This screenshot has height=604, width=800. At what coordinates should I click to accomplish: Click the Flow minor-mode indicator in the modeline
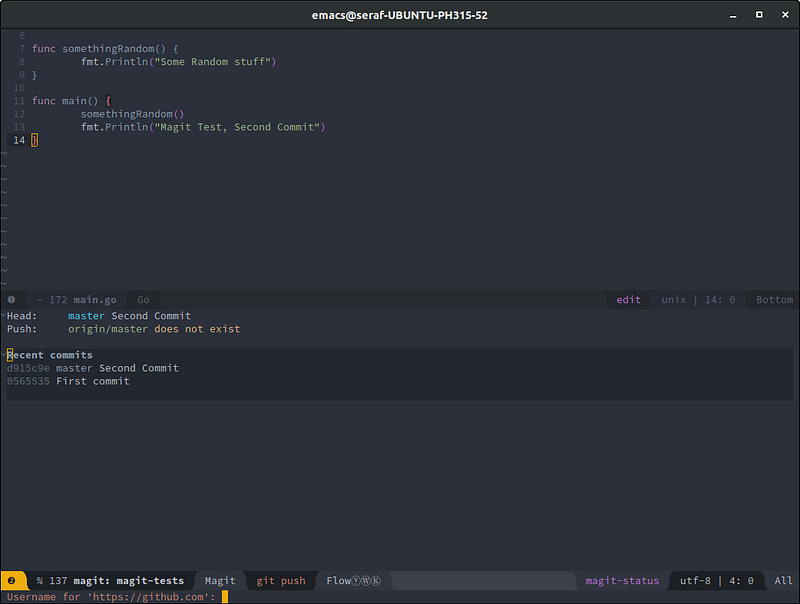tap(355, 580)
